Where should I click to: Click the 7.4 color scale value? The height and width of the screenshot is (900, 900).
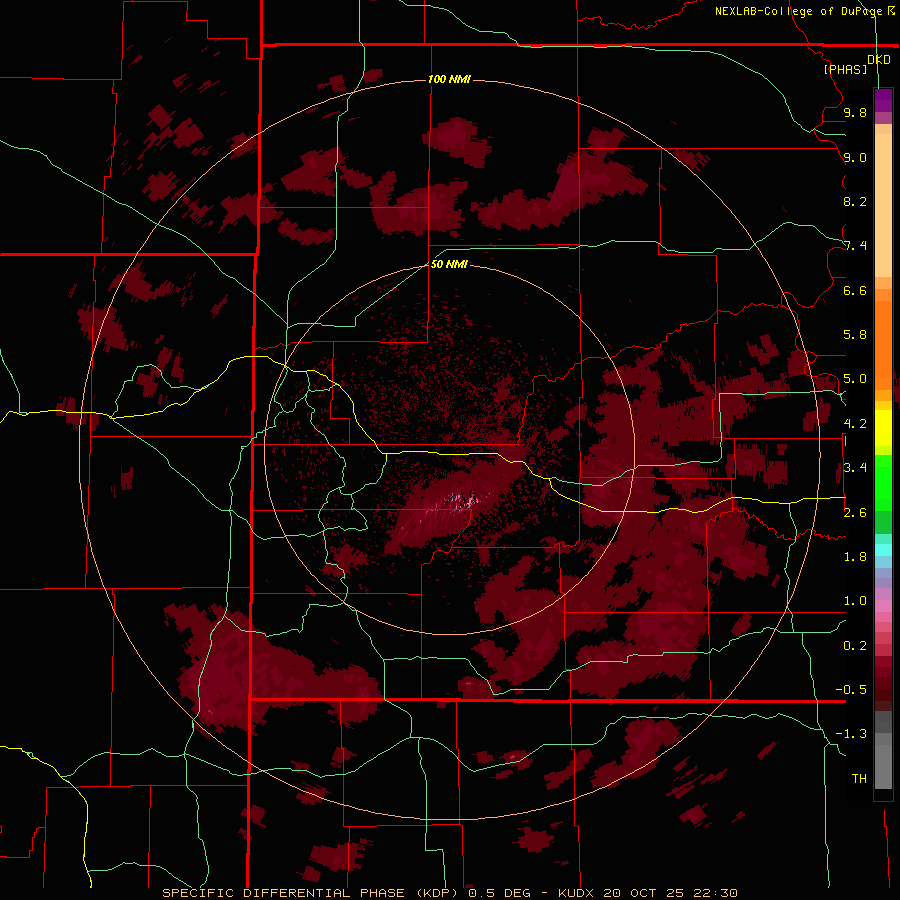click(x=855, y=246)
